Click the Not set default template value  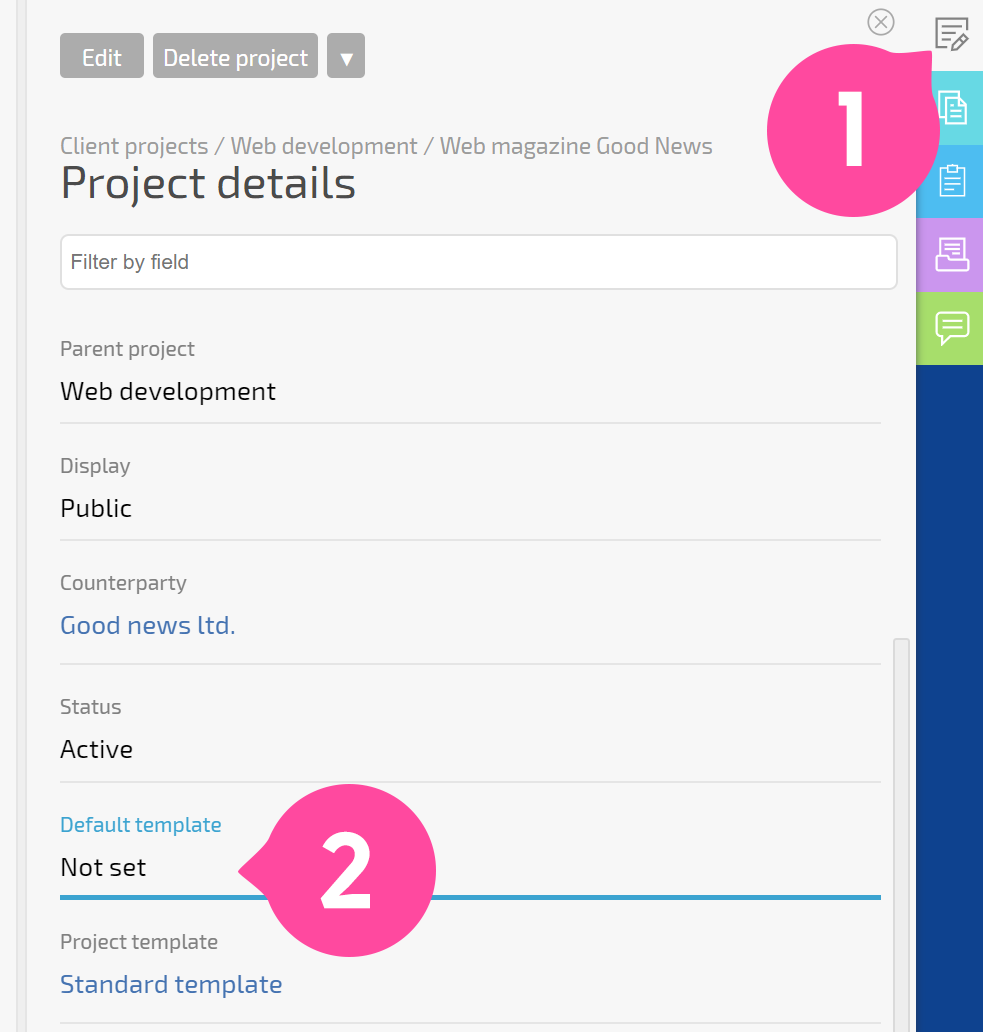pyautogui.click(x=103, y=867)
